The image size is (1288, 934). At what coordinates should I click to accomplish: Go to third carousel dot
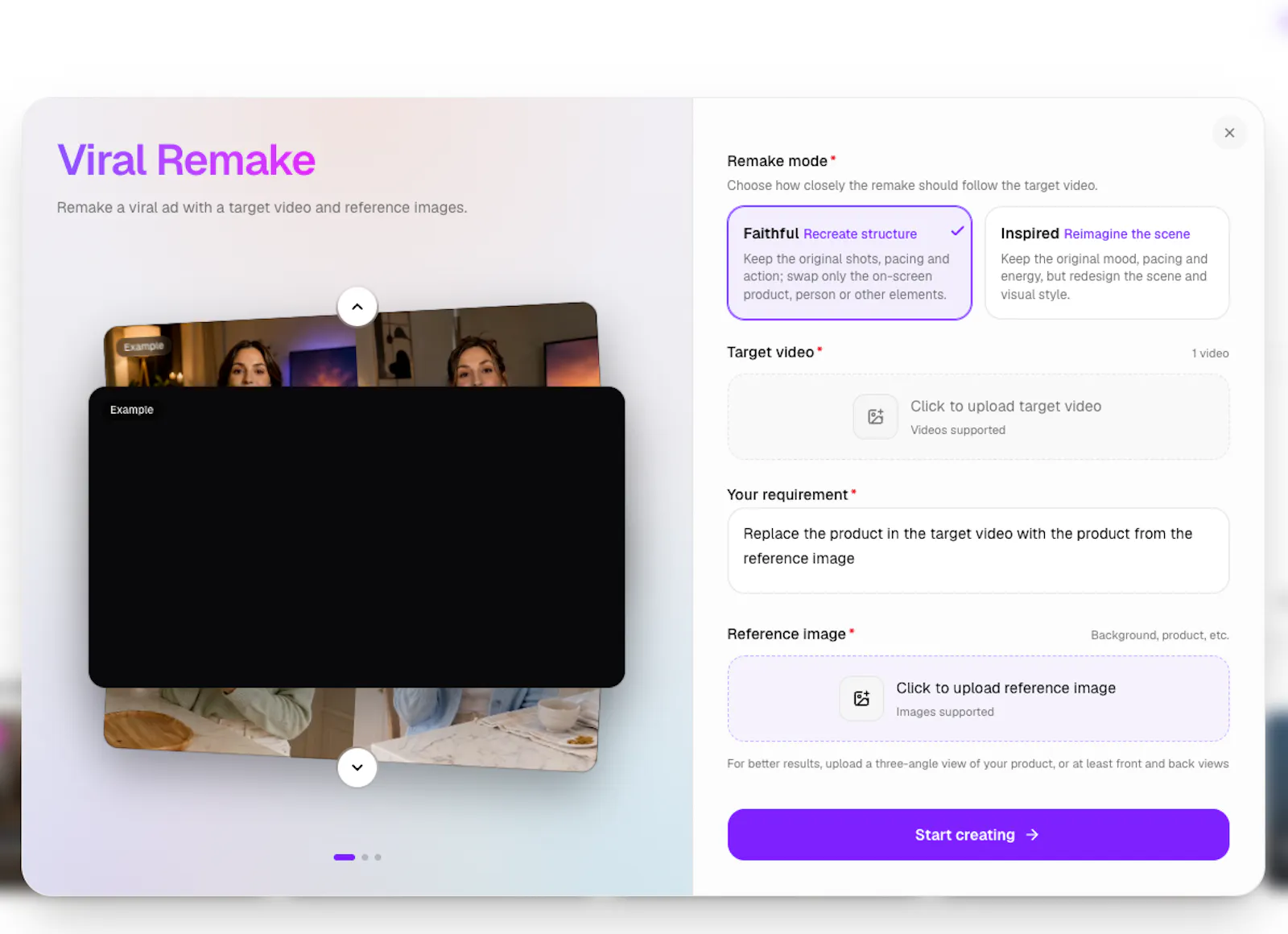[378, 858]
